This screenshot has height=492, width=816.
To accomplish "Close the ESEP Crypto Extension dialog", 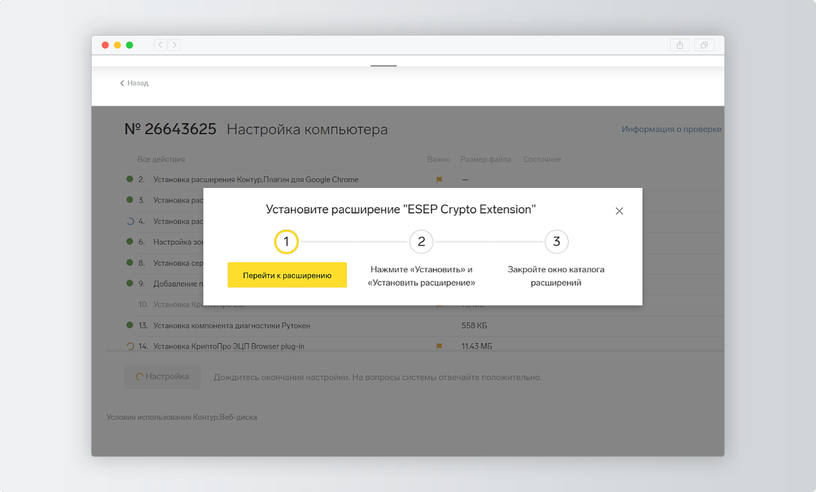I will click(619, 211).
